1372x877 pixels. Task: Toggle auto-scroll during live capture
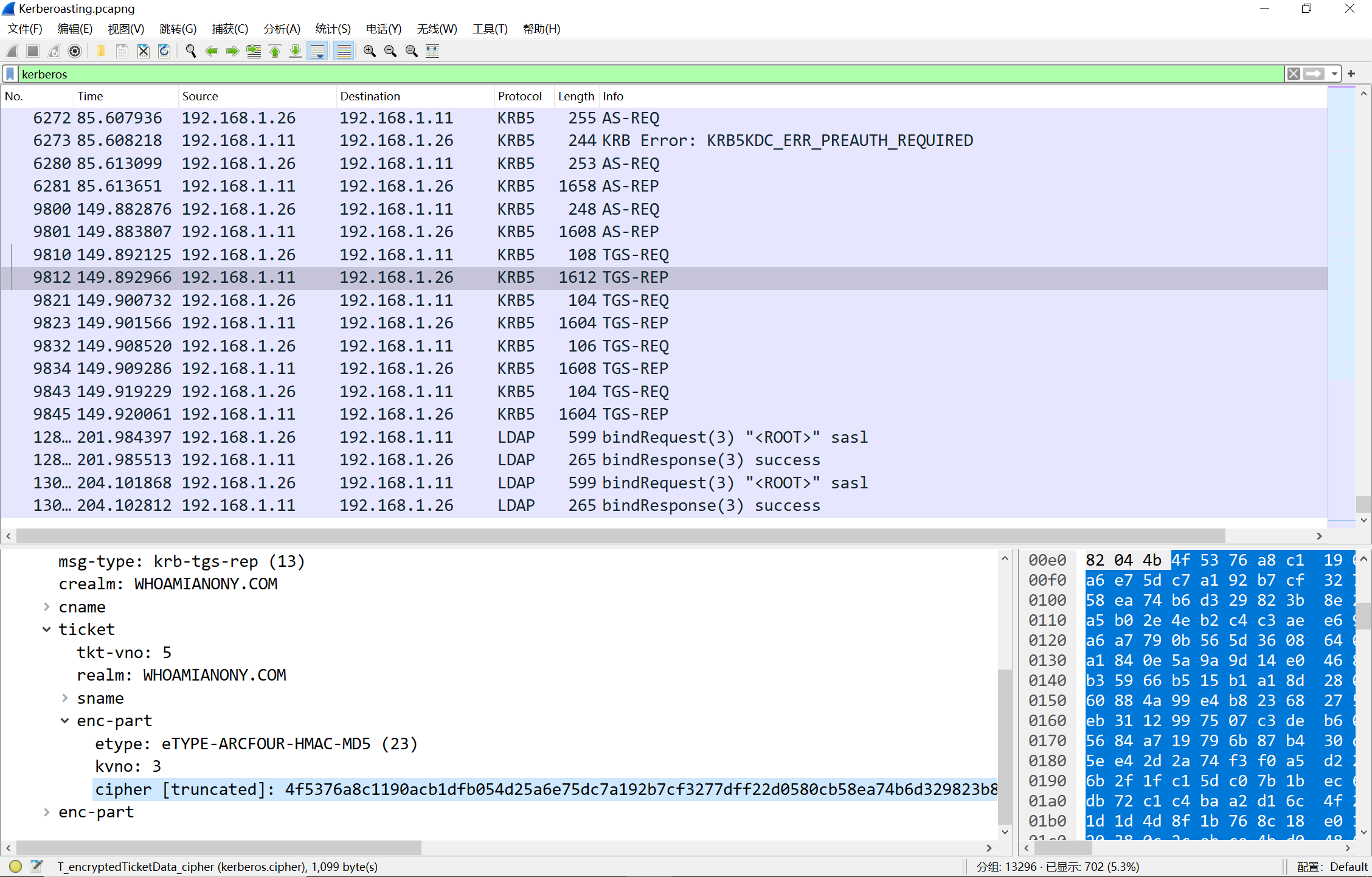(317, 51)
